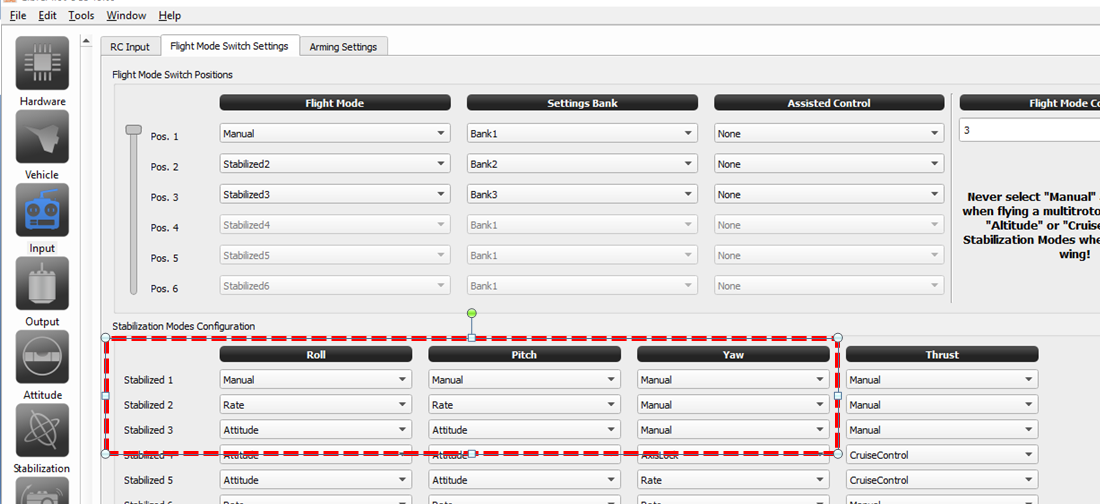Click the Input controller icon
Viewport: 1100px width, 504px height.
pyautogui.click(x=42, y=210)
